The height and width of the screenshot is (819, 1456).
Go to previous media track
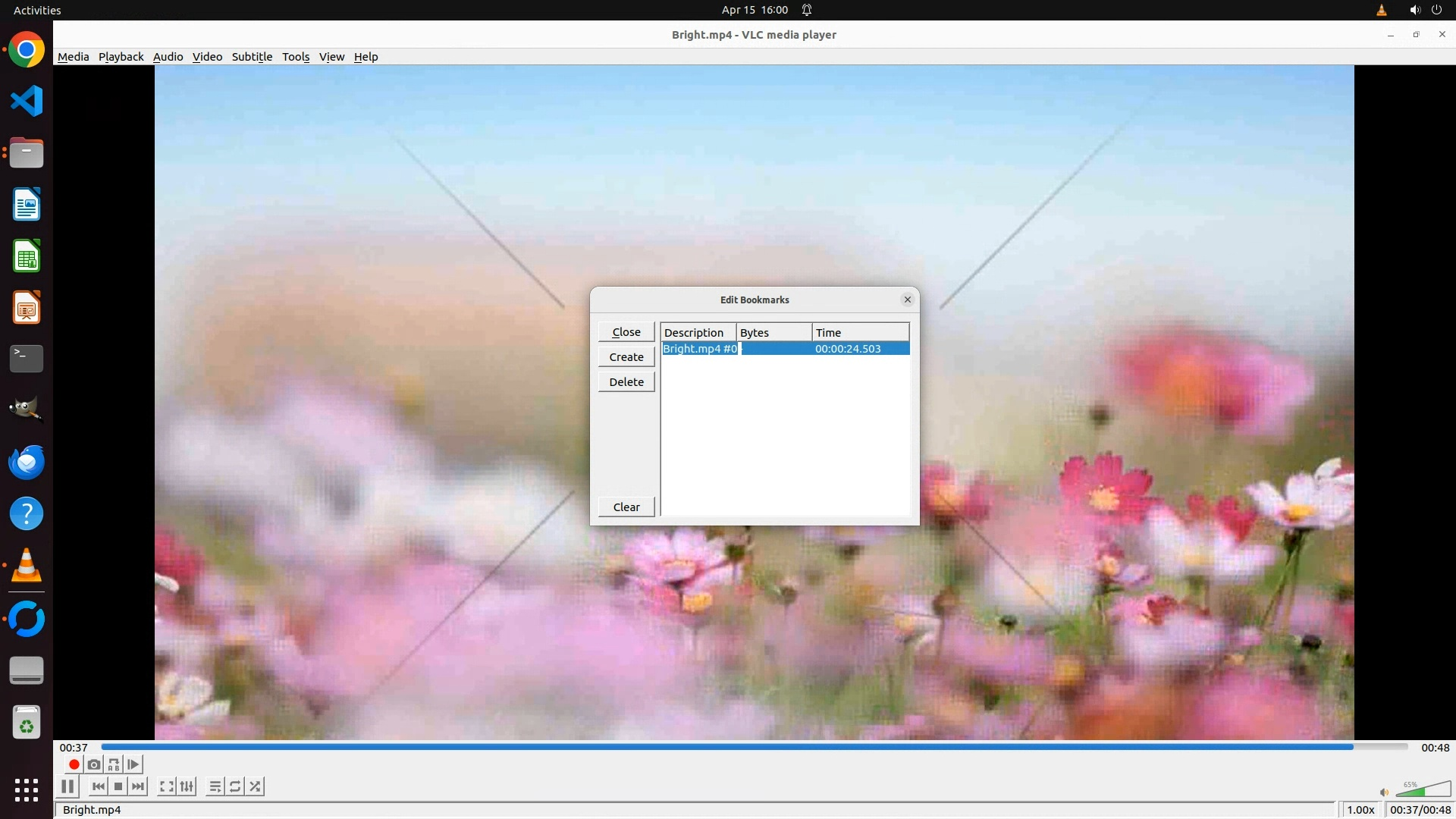coord(98,786)
